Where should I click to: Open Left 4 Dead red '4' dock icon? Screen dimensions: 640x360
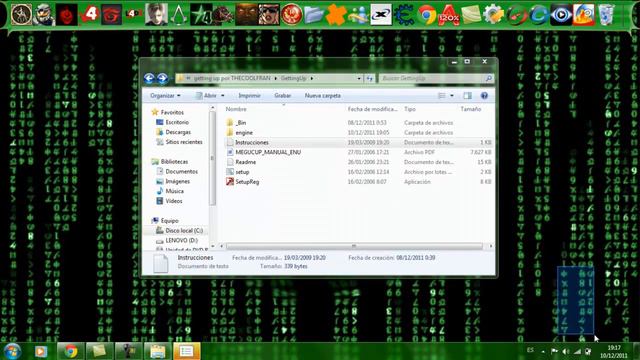click(89, 15)
